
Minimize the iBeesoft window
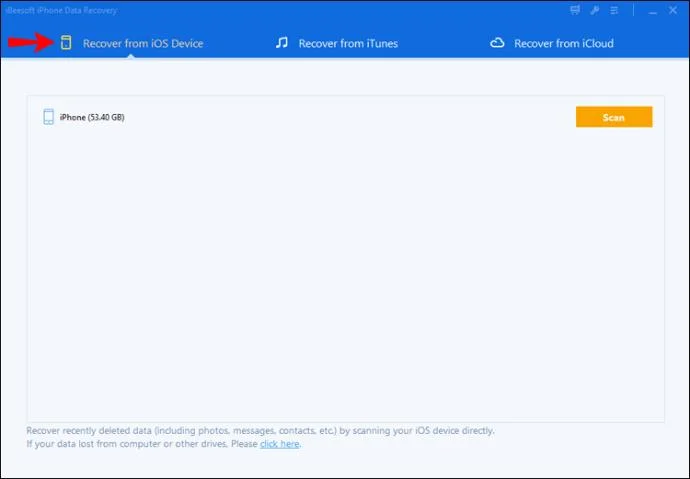click(653, 11)
